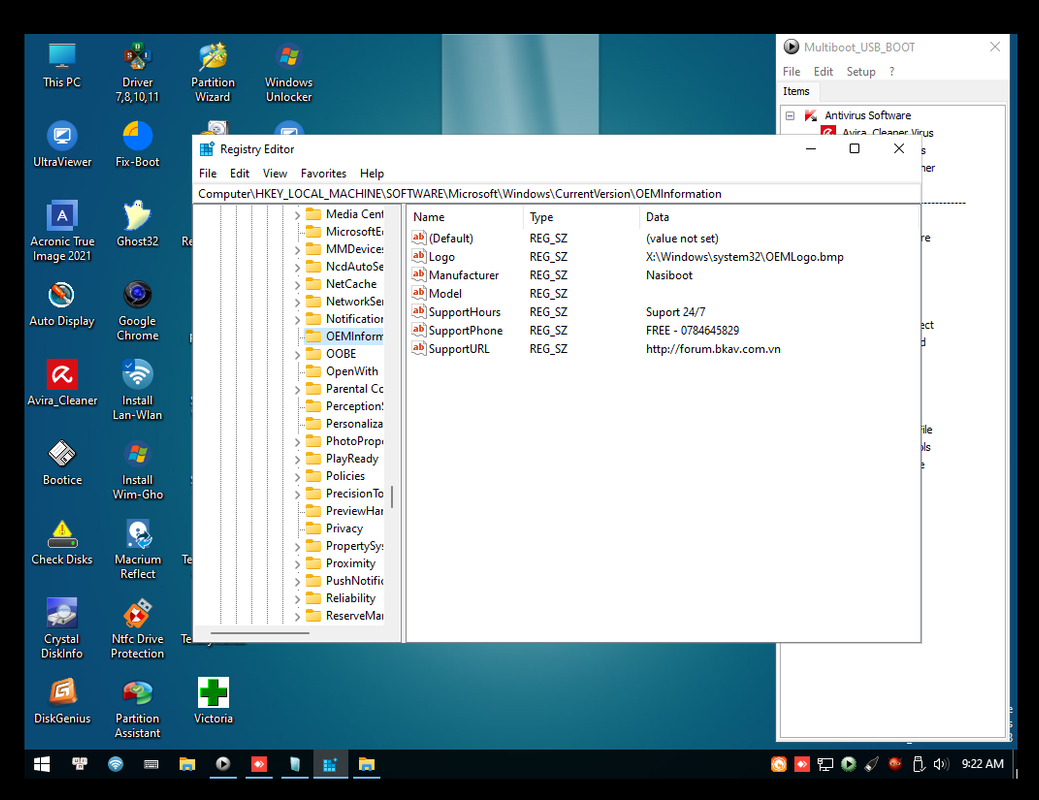
Task: Open Auto Display desktop icon
Action: 62,304
